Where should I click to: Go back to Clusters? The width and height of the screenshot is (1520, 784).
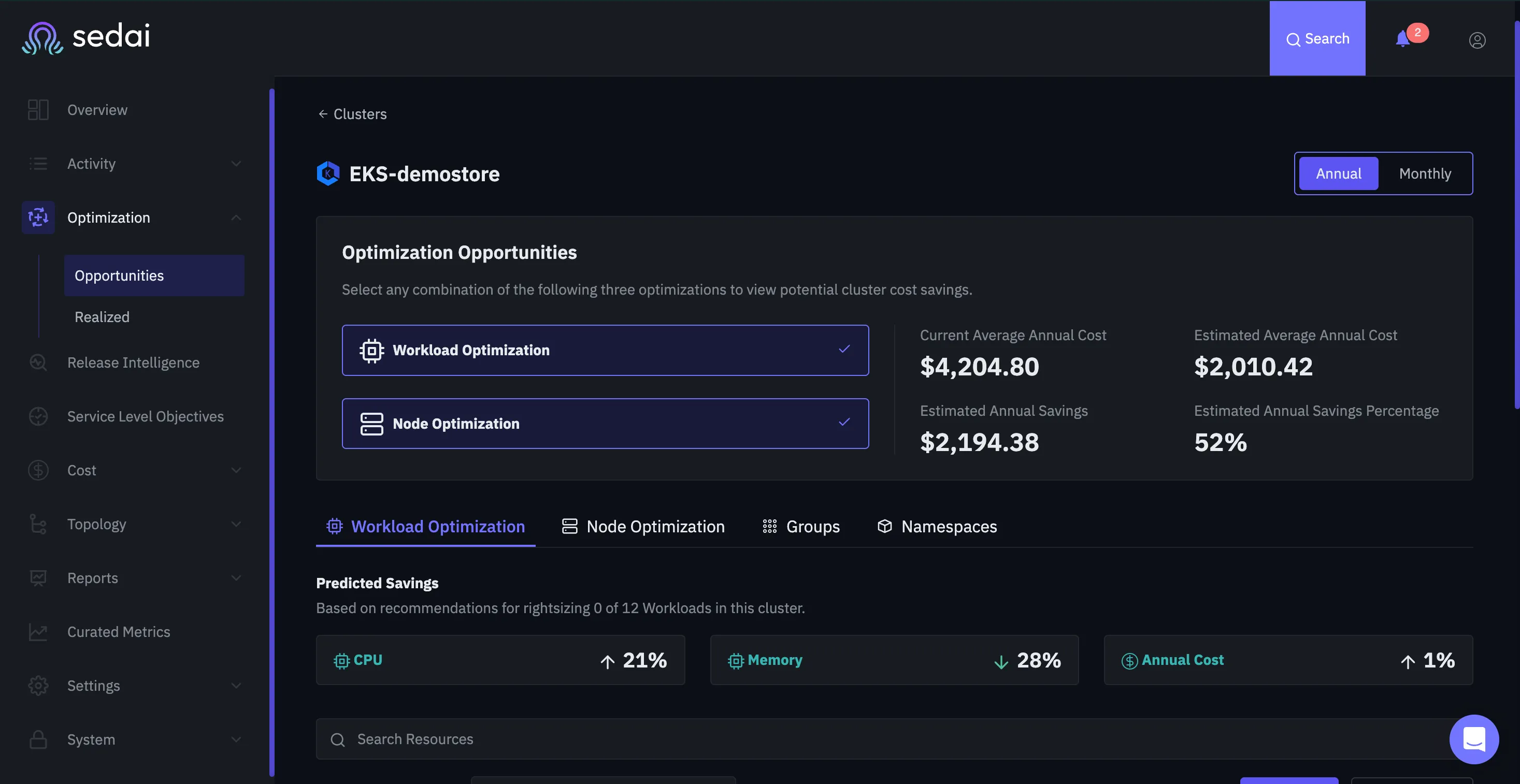(352, 114)
